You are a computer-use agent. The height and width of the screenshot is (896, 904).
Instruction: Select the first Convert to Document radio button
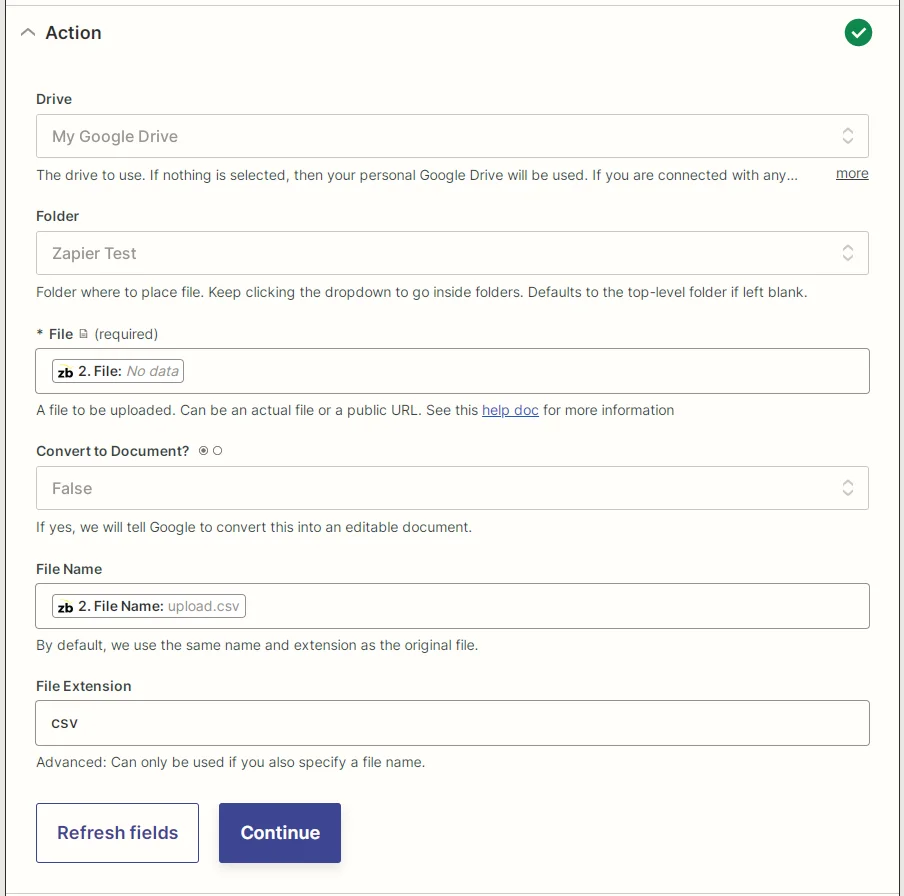pos(203,451)
